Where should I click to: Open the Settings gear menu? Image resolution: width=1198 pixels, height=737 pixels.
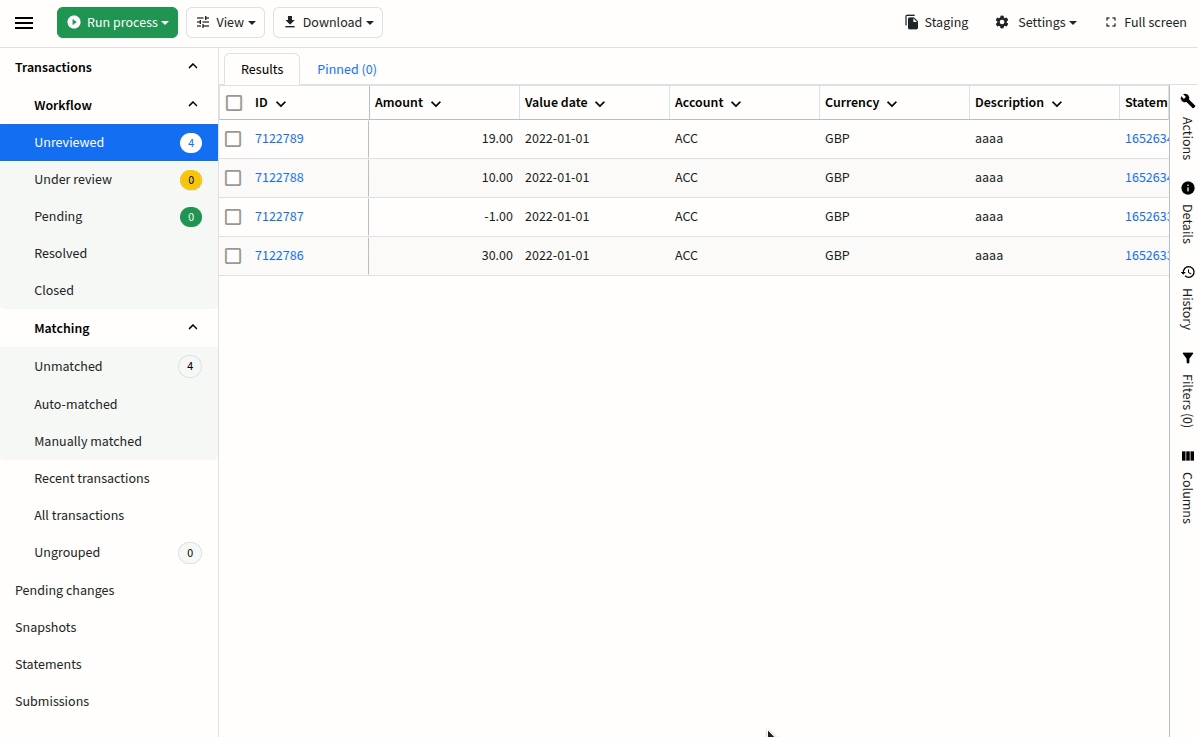point(1035,22)
